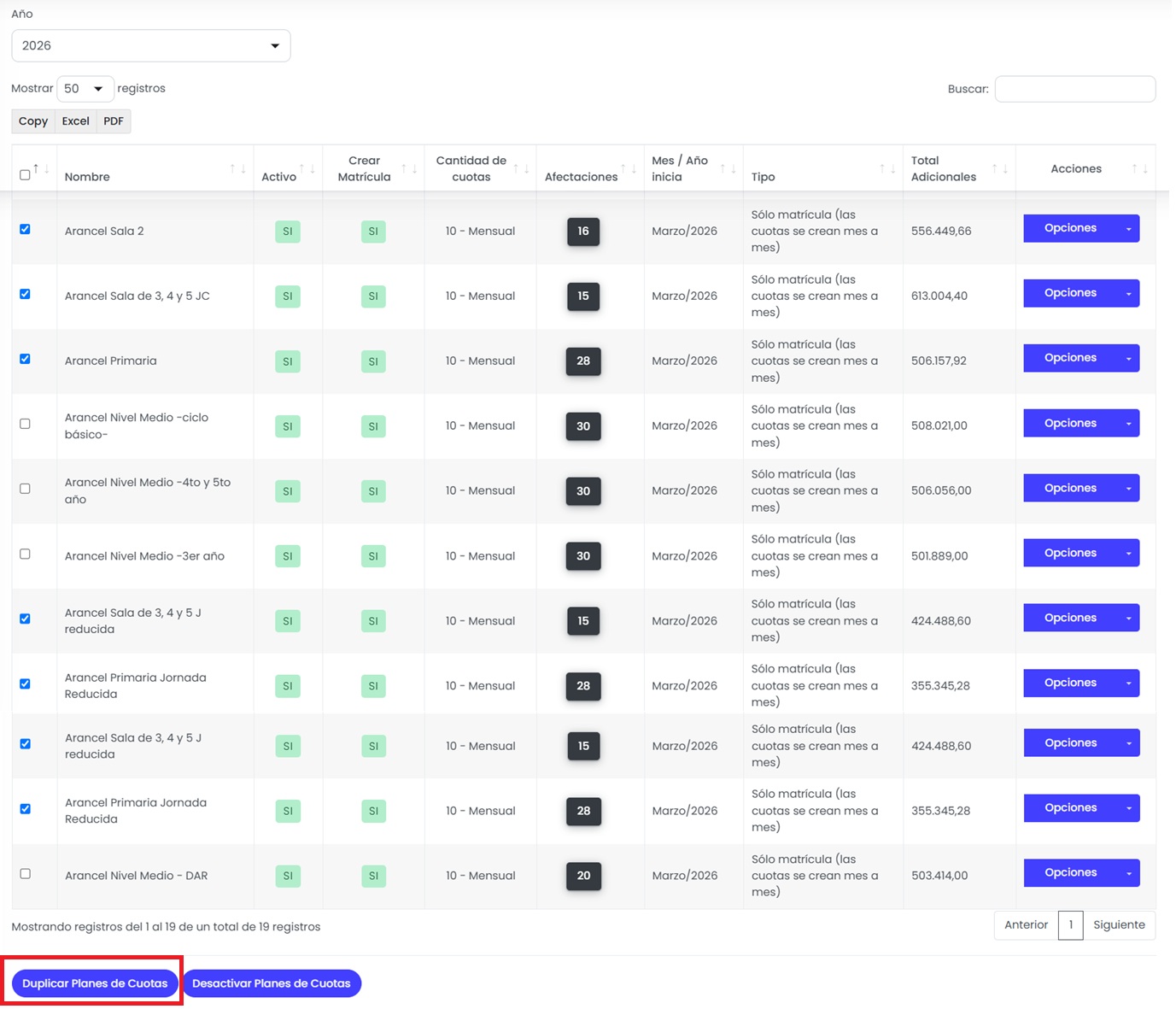This screenshot has width=1176, height=1009.
Task: Export the table as PDF
Action: [x=114, y=121]
